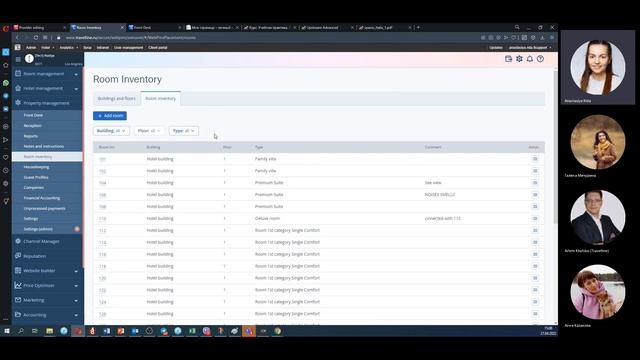
Task: Open Windows Start menu
Action: coord(7,331)
